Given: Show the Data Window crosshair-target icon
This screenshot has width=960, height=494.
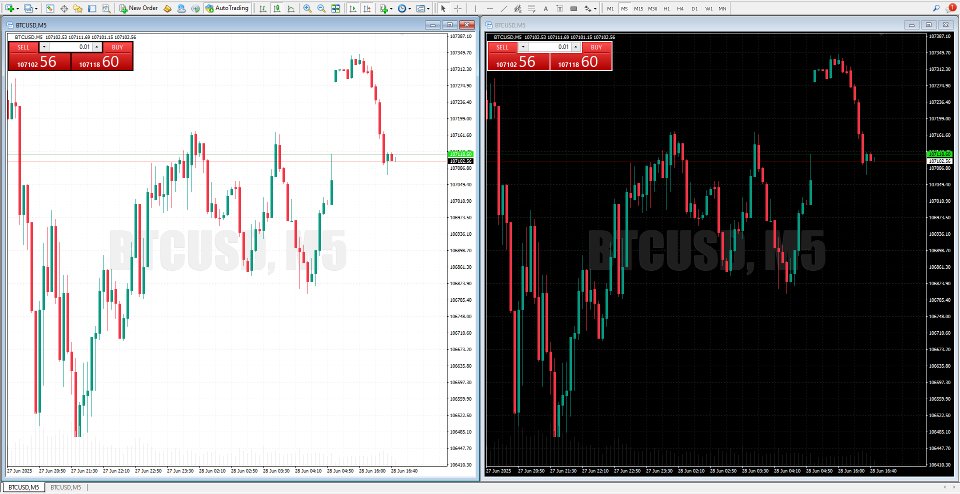Looking at the screenshot, I should (x=64, y=9).
